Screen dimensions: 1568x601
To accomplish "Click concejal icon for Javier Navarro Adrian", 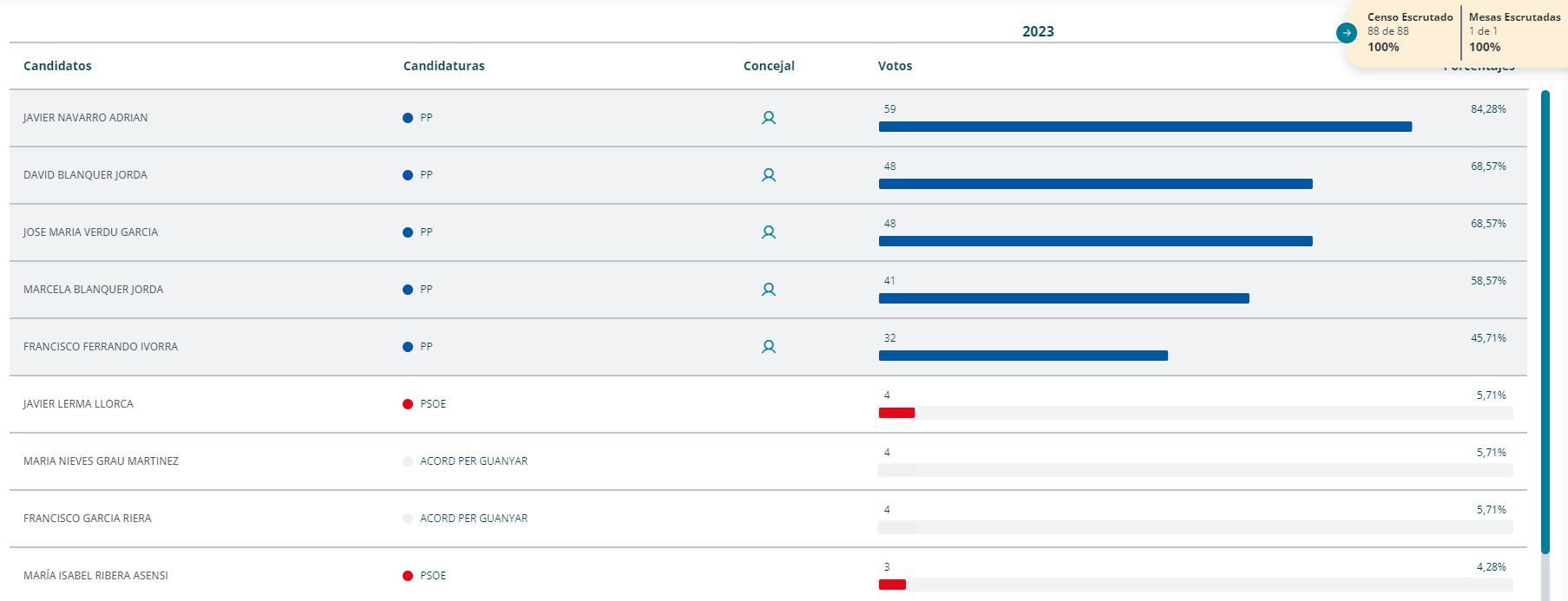I will [x=768, y=118].
